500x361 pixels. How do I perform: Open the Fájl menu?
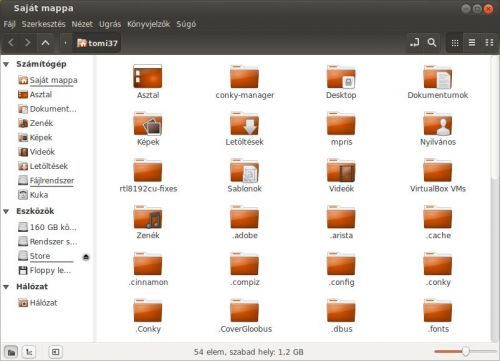pyautogui.click(x=9, y=24)
